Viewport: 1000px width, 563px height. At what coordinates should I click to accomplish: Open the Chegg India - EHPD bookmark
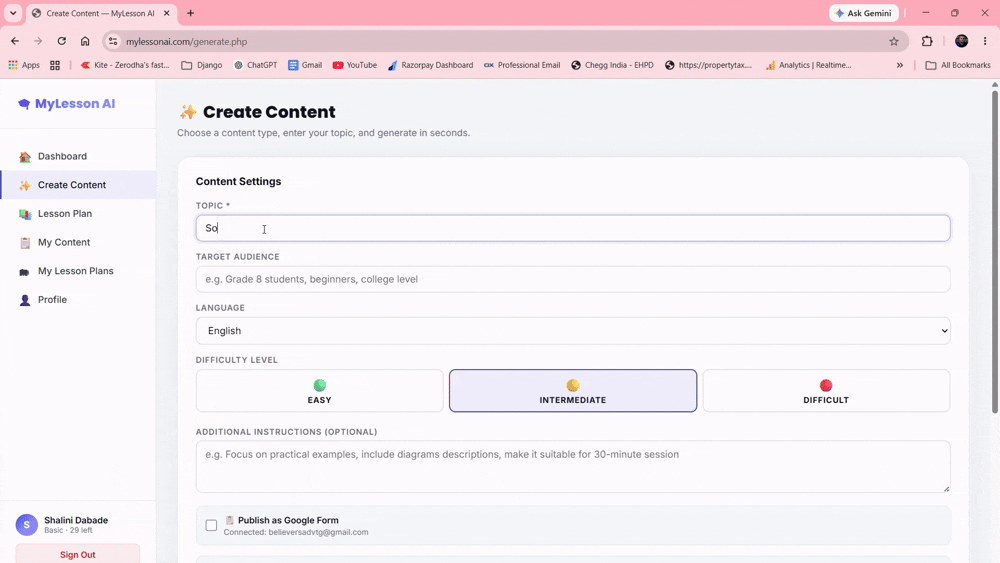612,65
